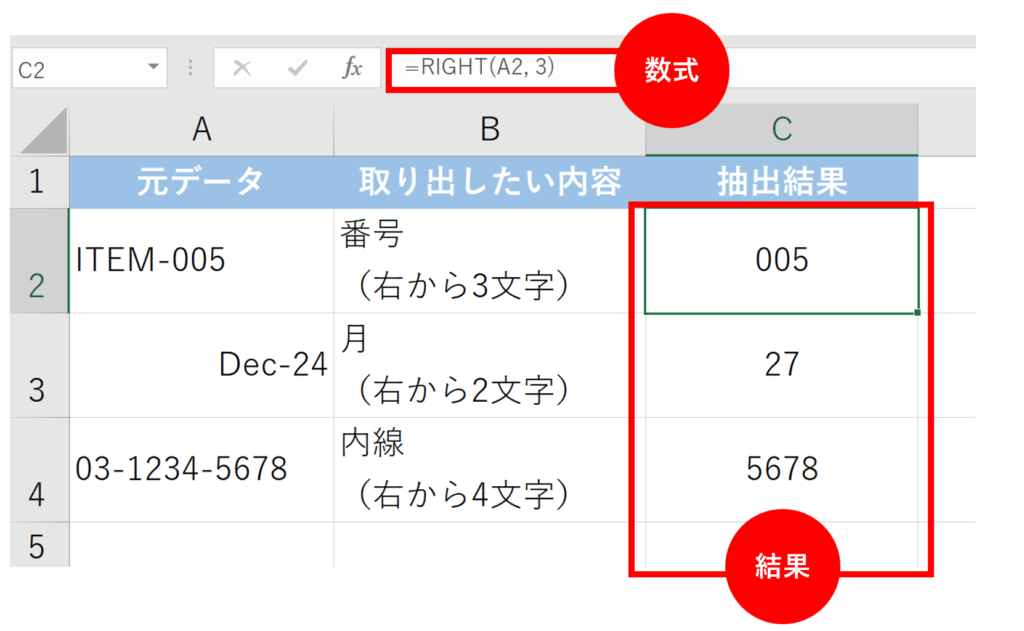This screenshot has height=631, width=1024.
Task: Click cell showing 03-1234-5678
Action: tap(202, 468)
